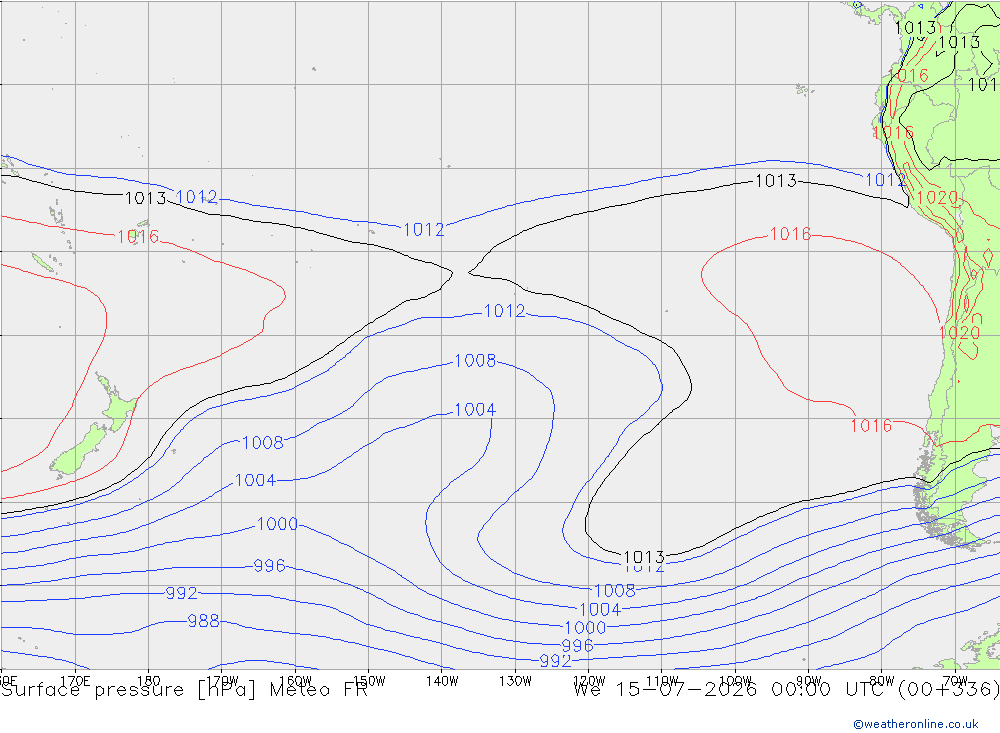Click the 100W longitude label

point(735,681)
